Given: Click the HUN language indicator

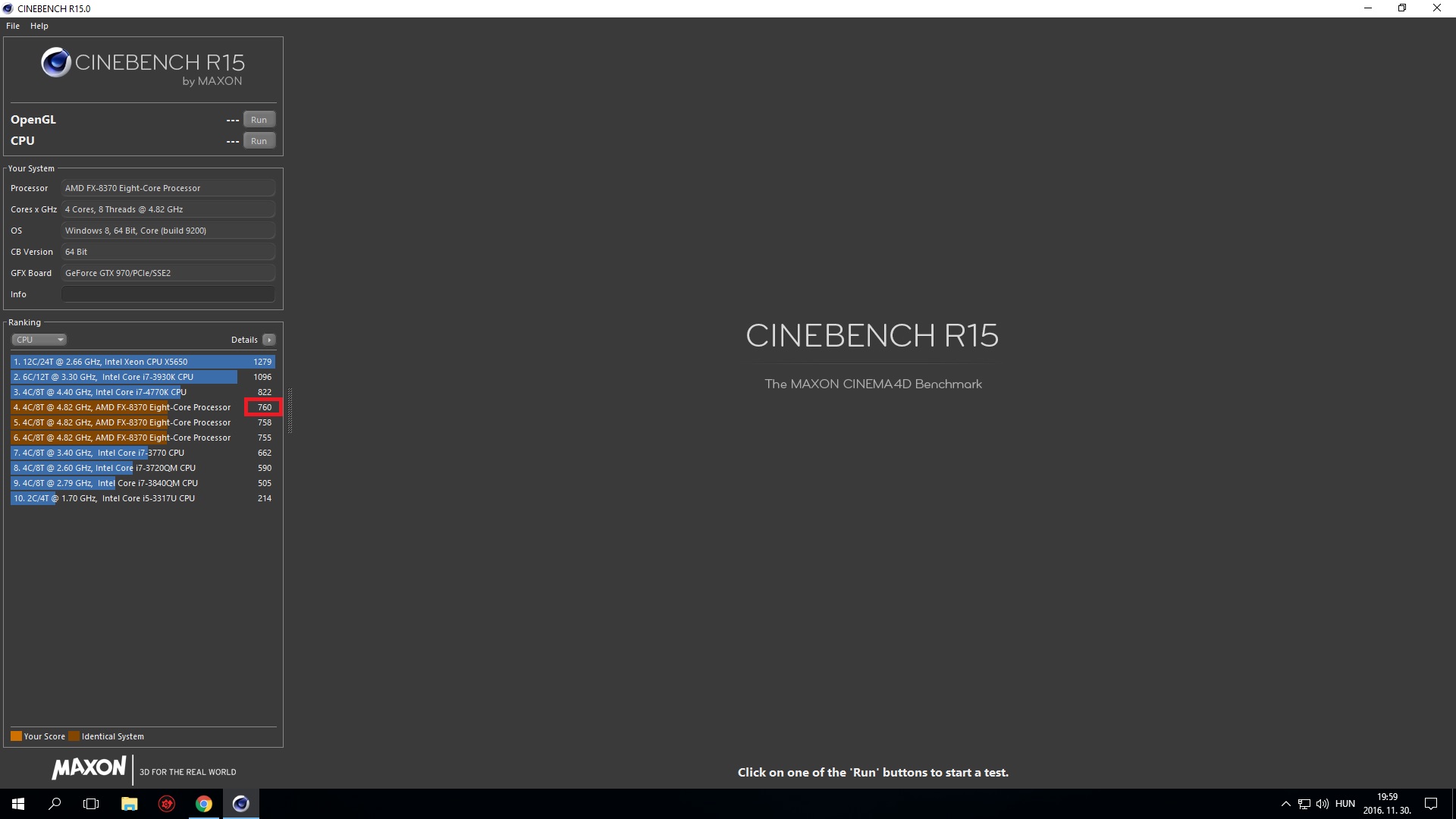Looking at the screenshot, I should pyautogui.click(x=1345, y=804).
